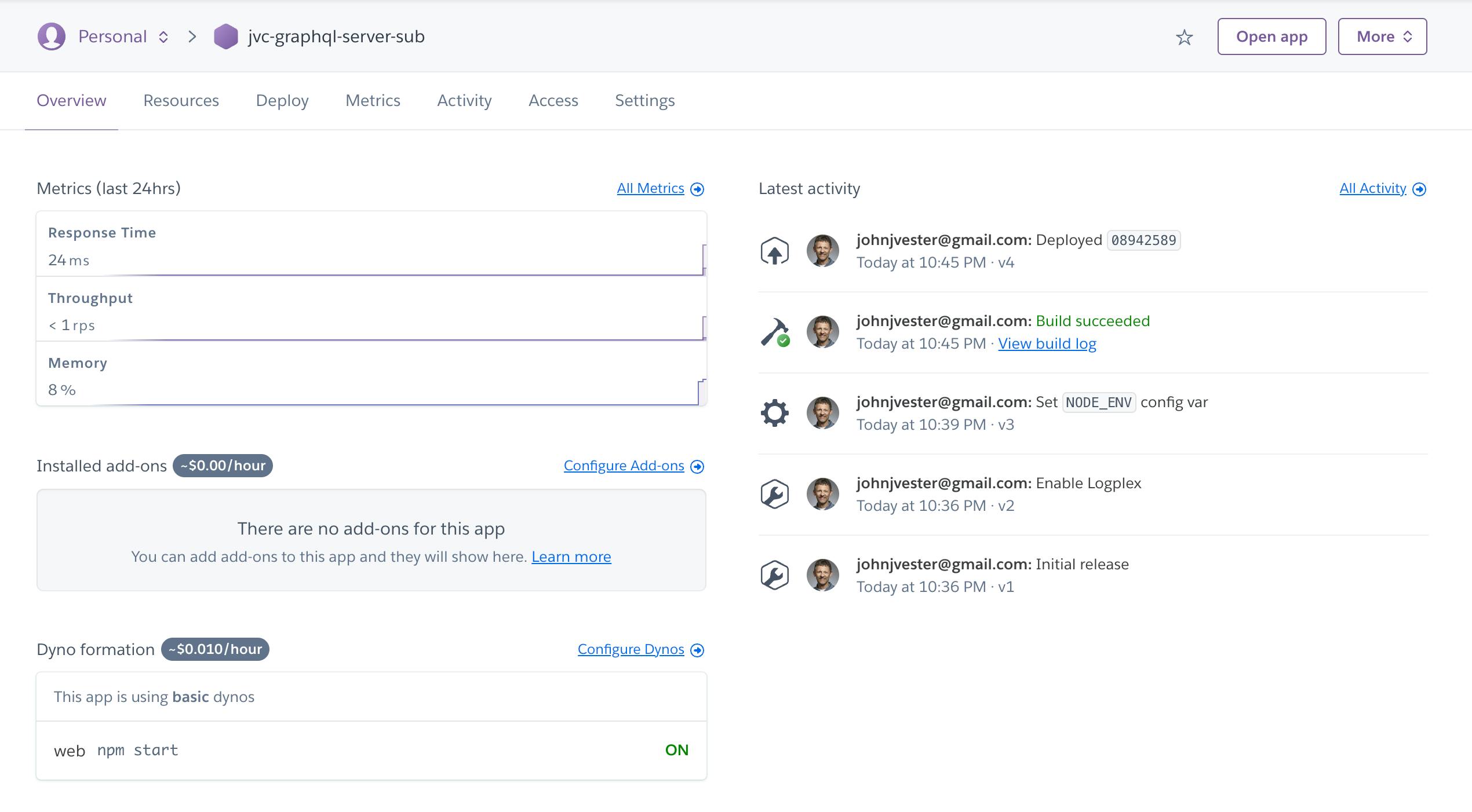Open the More dropdown menu
This screenshot has width=1472, height=812.
[1382, 36]
